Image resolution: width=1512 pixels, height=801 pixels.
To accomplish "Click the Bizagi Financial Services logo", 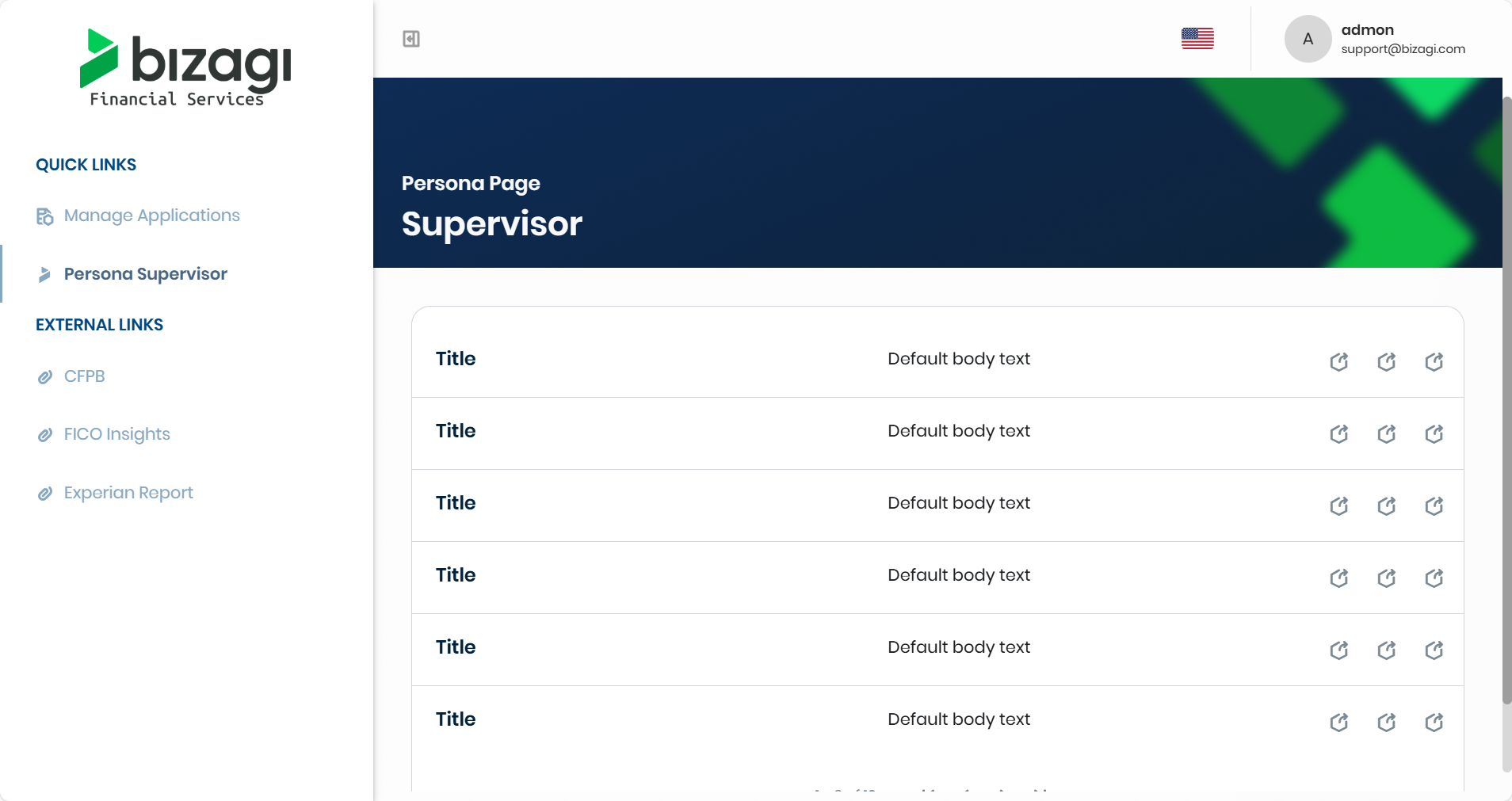I will tap(185, 67).
